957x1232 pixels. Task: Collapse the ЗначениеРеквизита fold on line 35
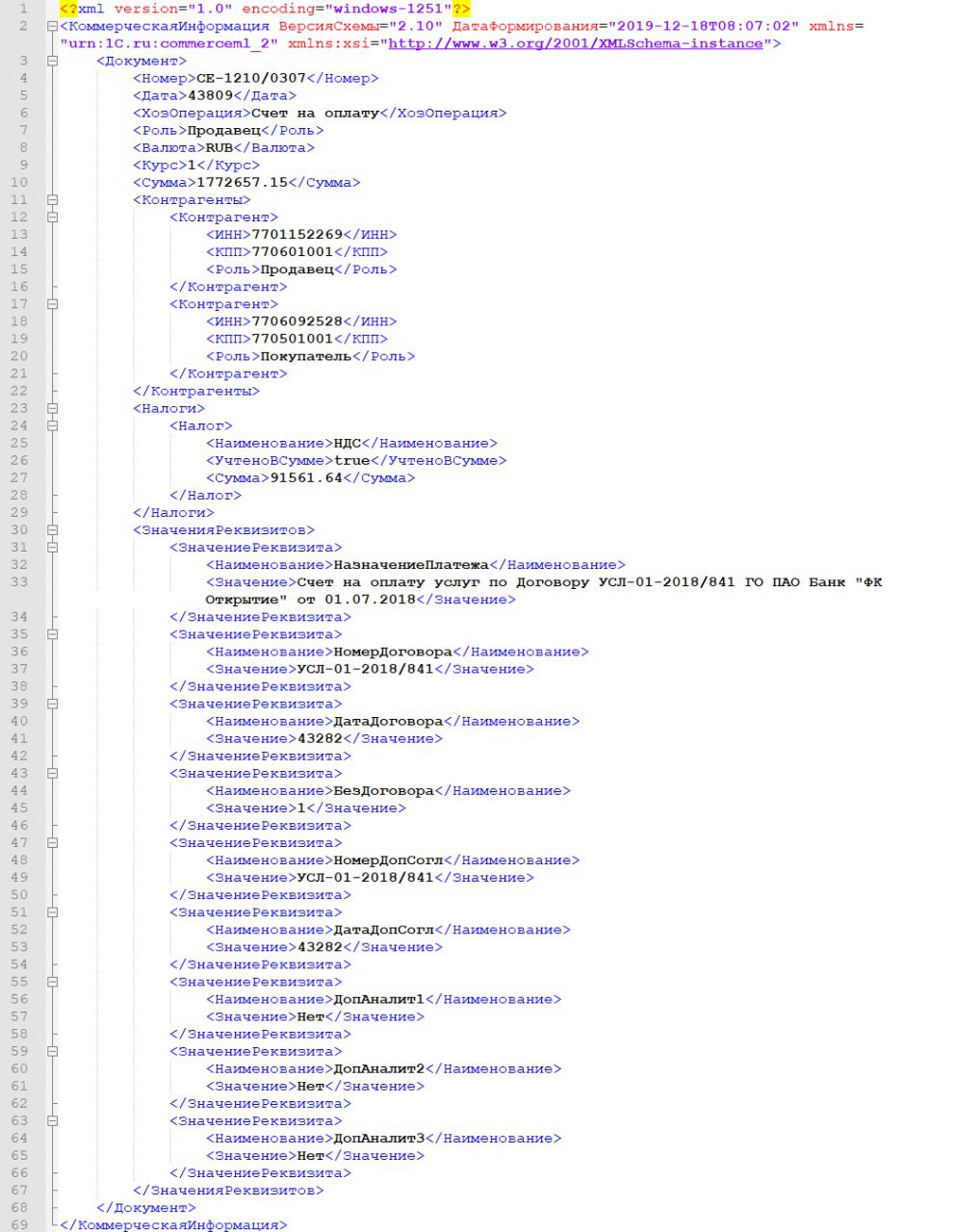pos(52,634)
